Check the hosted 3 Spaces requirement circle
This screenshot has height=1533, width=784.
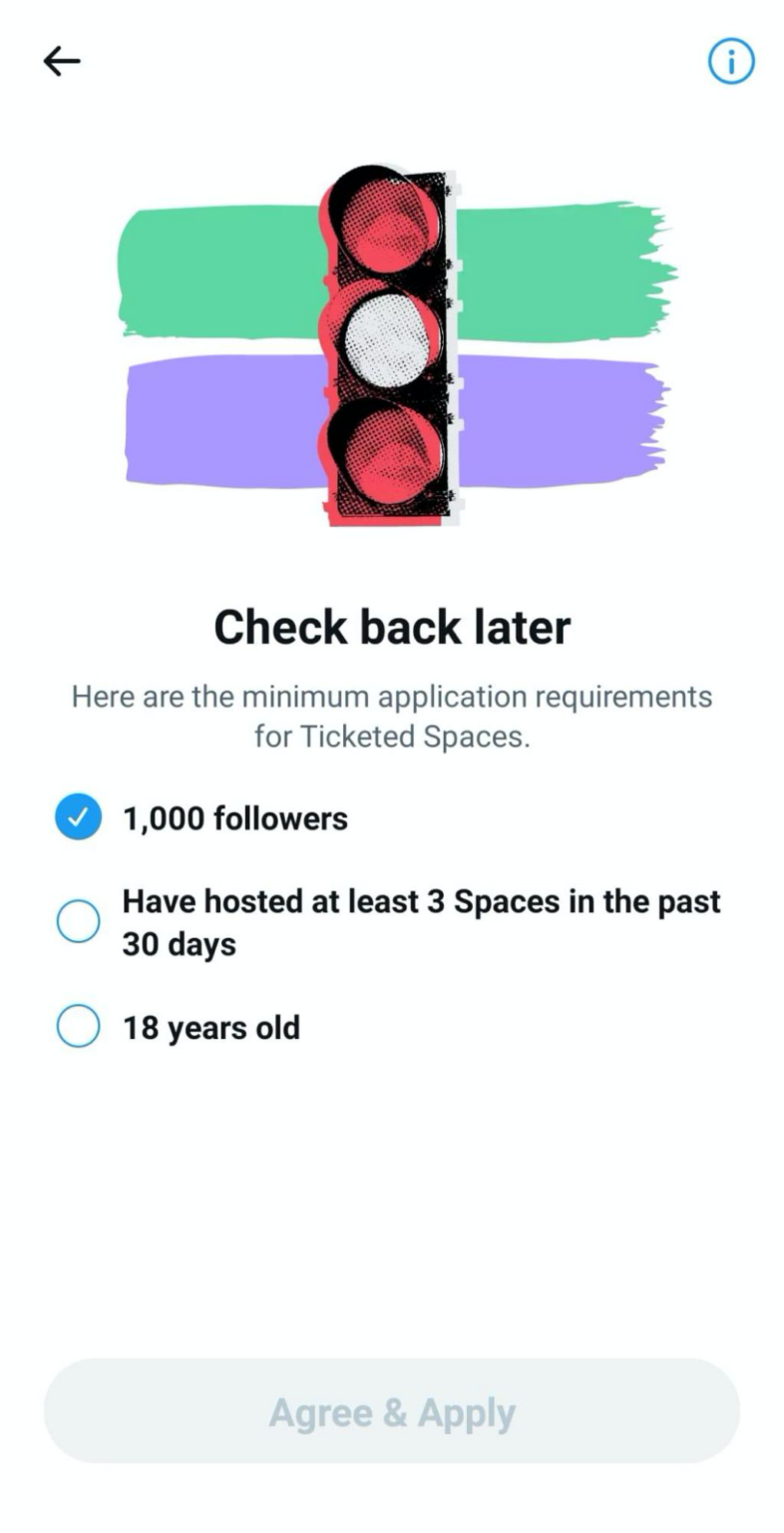tap(78, 921)
